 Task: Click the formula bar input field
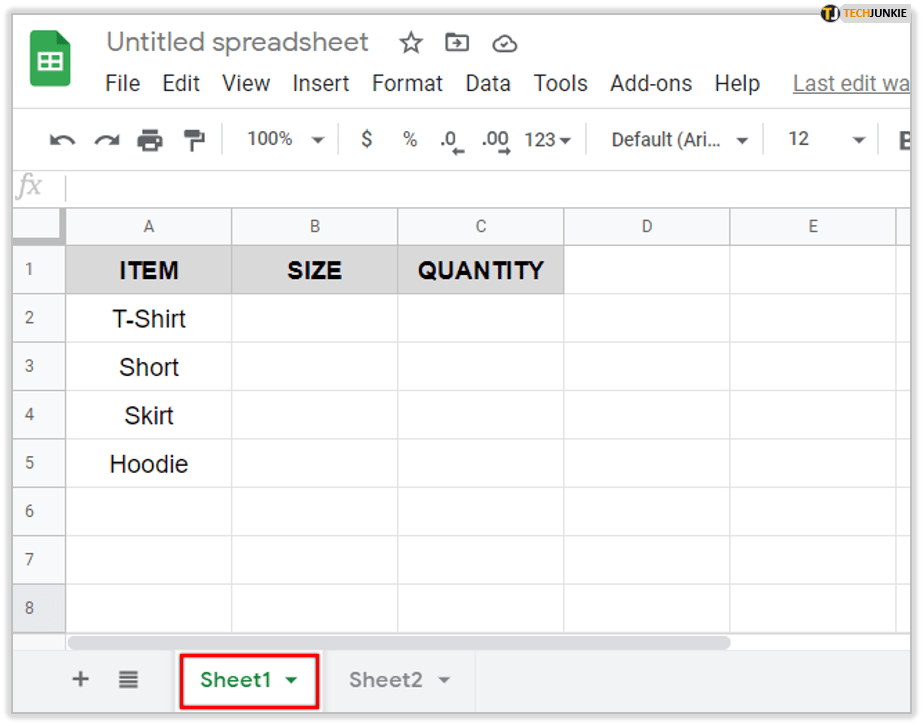[480, 187]
